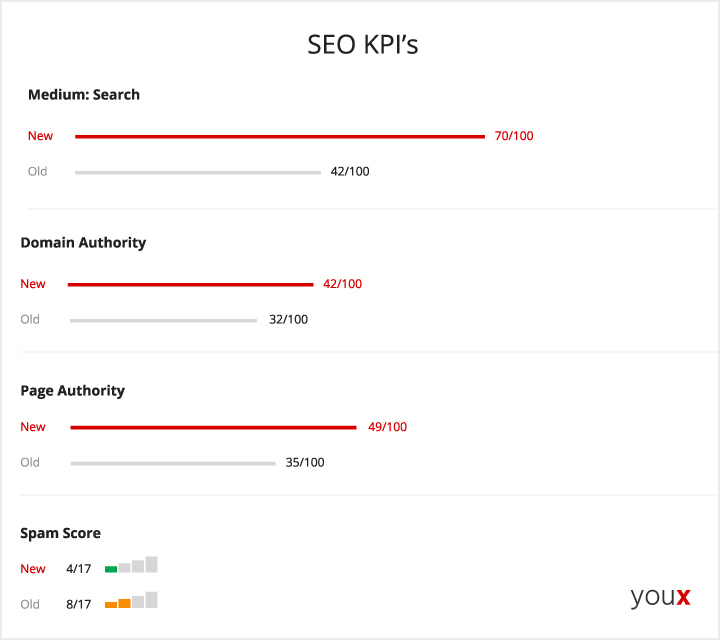Click the 70/100 score value
This screenshot has width=720, height=640.
(514, 136)
